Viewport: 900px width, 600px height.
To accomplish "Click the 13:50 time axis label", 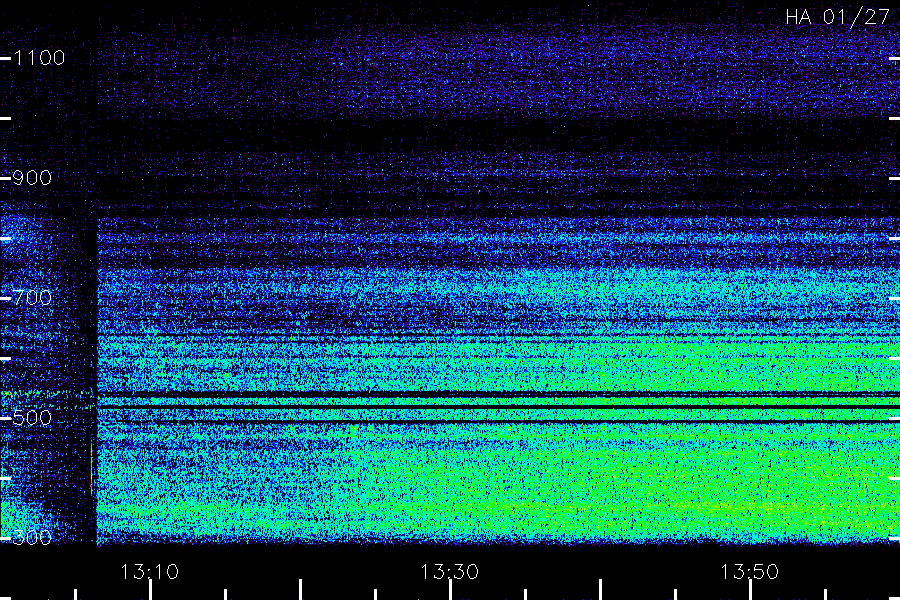I will point(750,572).
